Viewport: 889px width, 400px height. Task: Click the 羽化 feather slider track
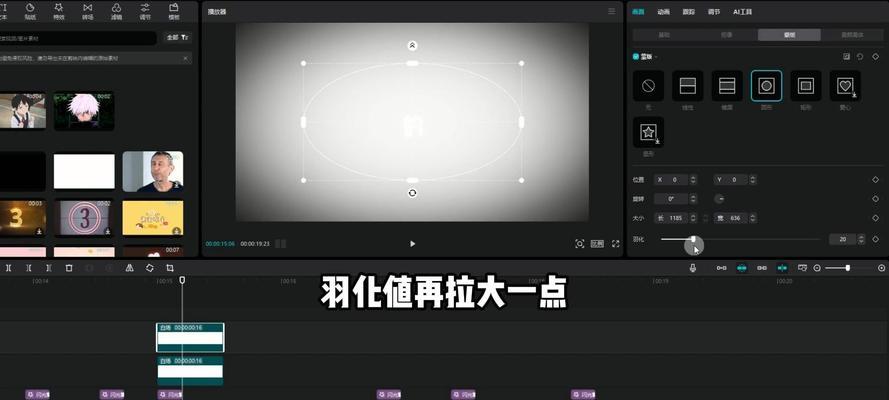pyautogui.click(x=740, y=239)
